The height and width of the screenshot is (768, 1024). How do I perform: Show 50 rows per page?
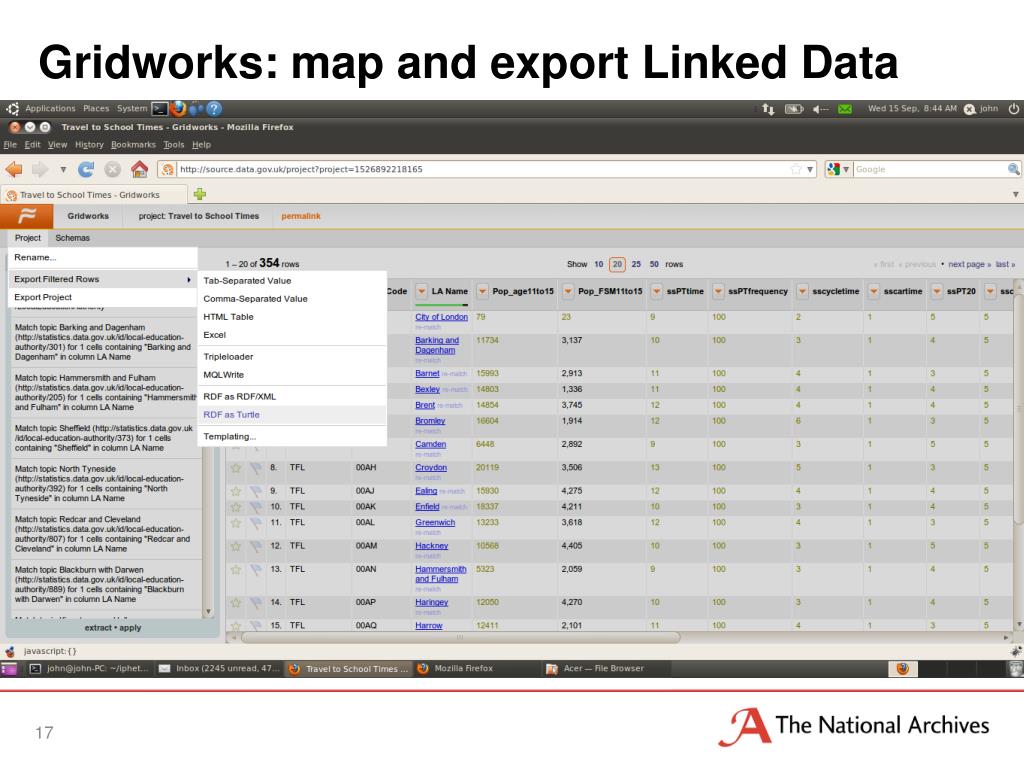[x=654, y=264]
